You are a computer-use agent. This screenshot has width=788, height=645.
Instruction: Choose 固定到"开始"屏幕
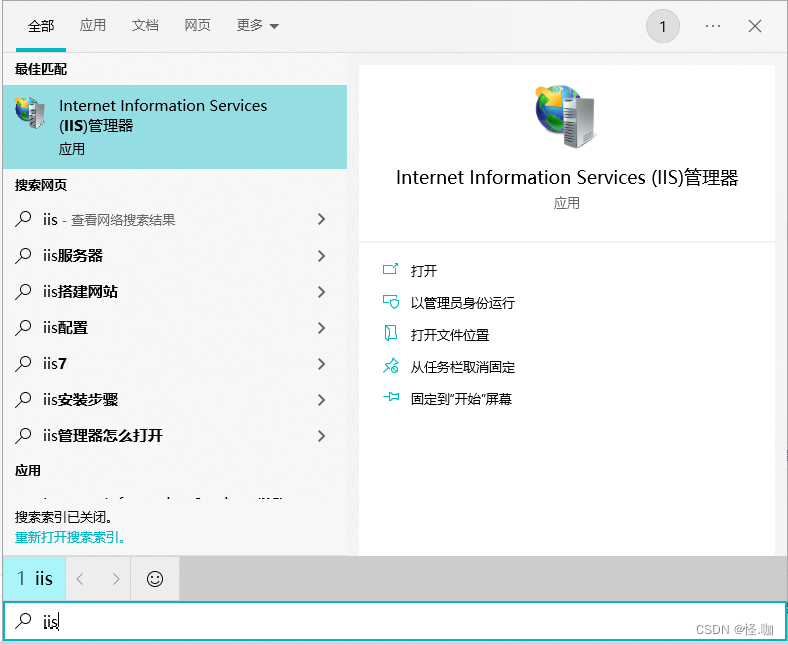click(x=461, y=399)
